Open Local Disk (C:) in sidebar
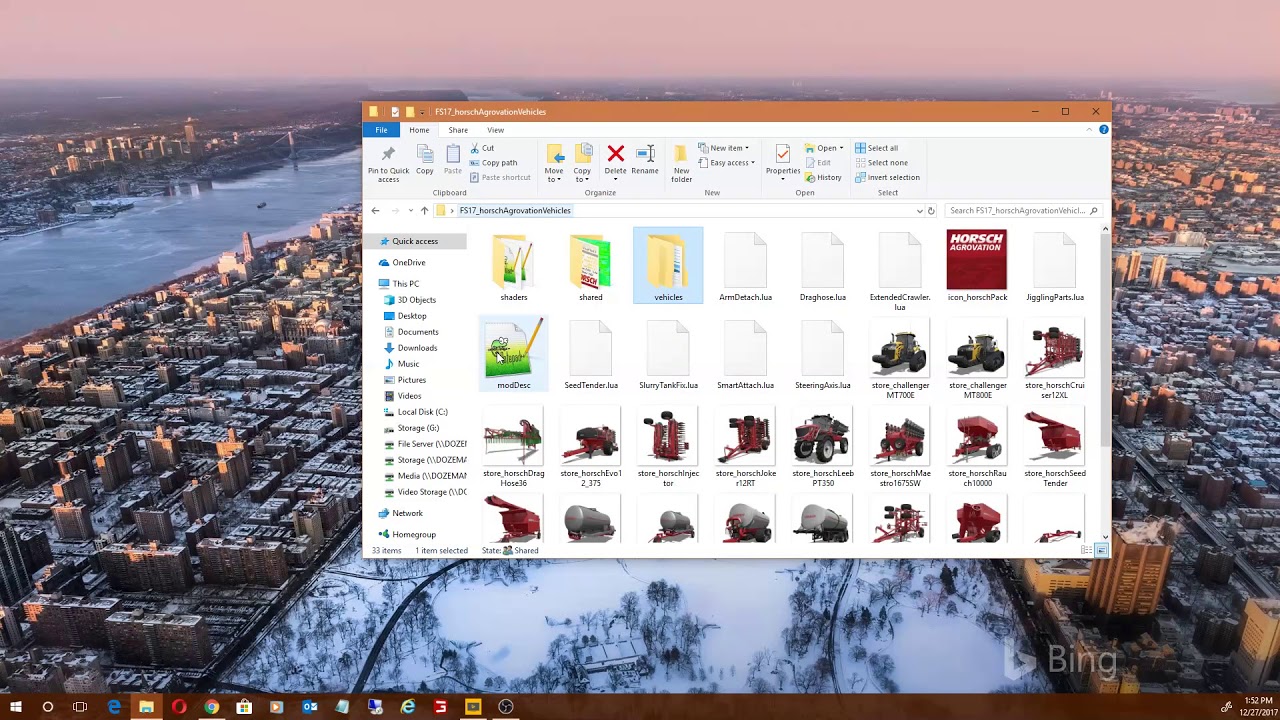The image size is (1280, 720). point(422,412)
